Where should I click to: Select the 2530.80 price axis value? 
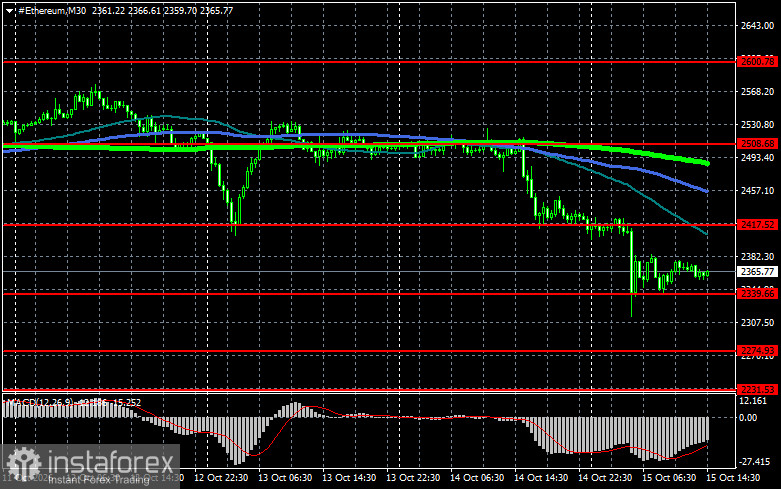[x=757, y=124]
